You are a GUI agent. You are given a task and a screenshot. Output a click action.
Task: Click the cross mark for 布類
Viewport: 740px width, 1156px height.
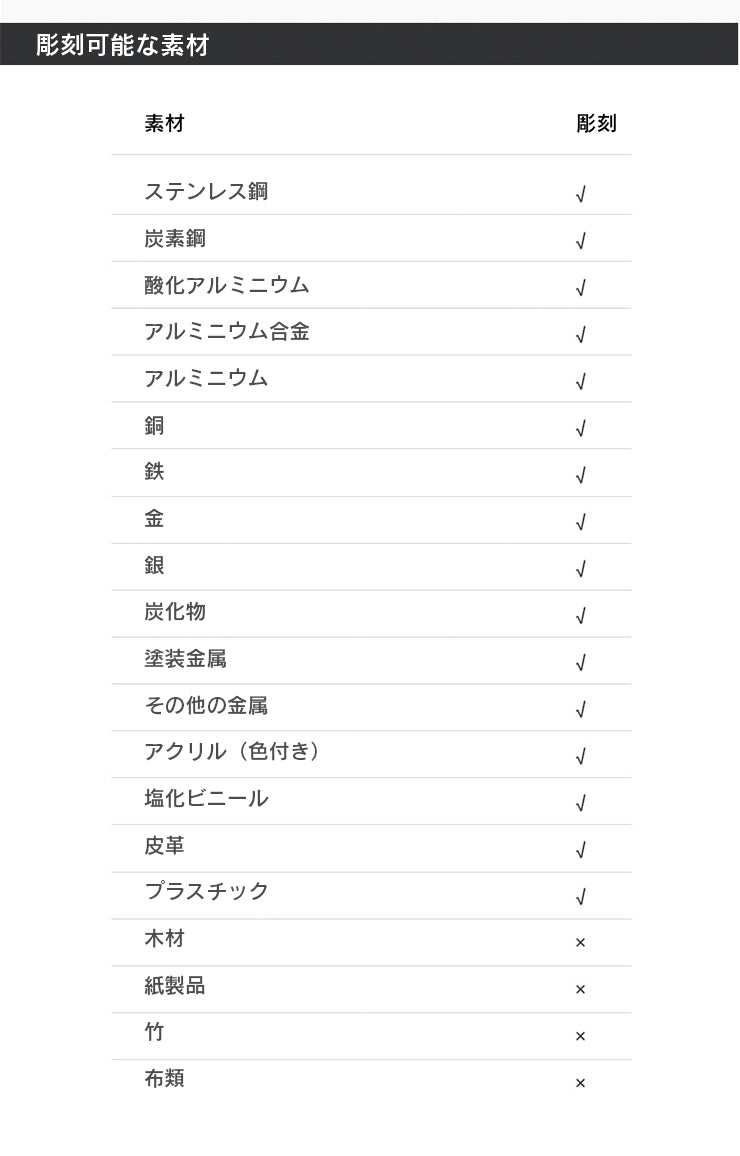[x=580, y=1082]
